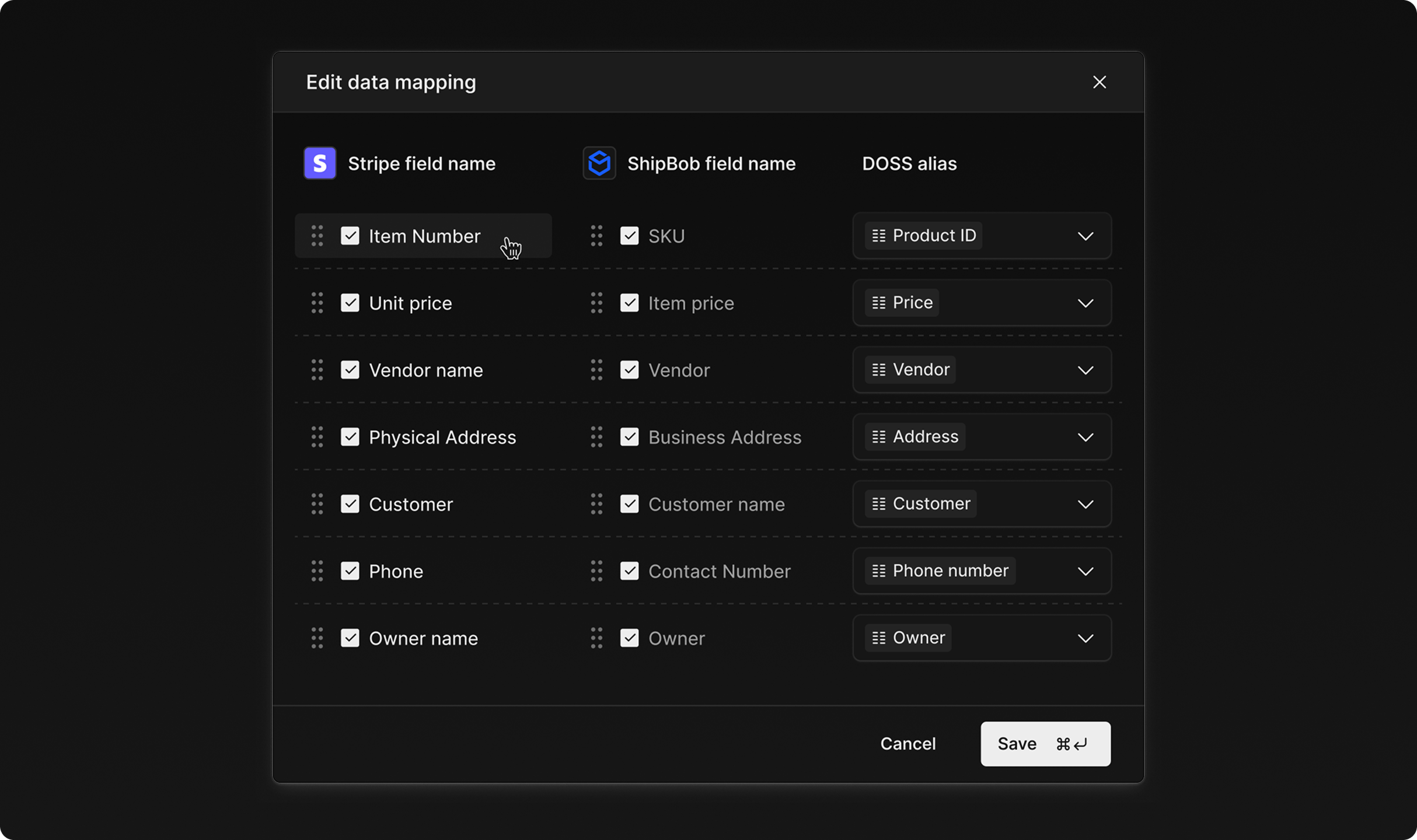This screenshot has height=840, width=1417.
Task: Click drag handle next to Vendor name
Action: click(x=317, y=370)
